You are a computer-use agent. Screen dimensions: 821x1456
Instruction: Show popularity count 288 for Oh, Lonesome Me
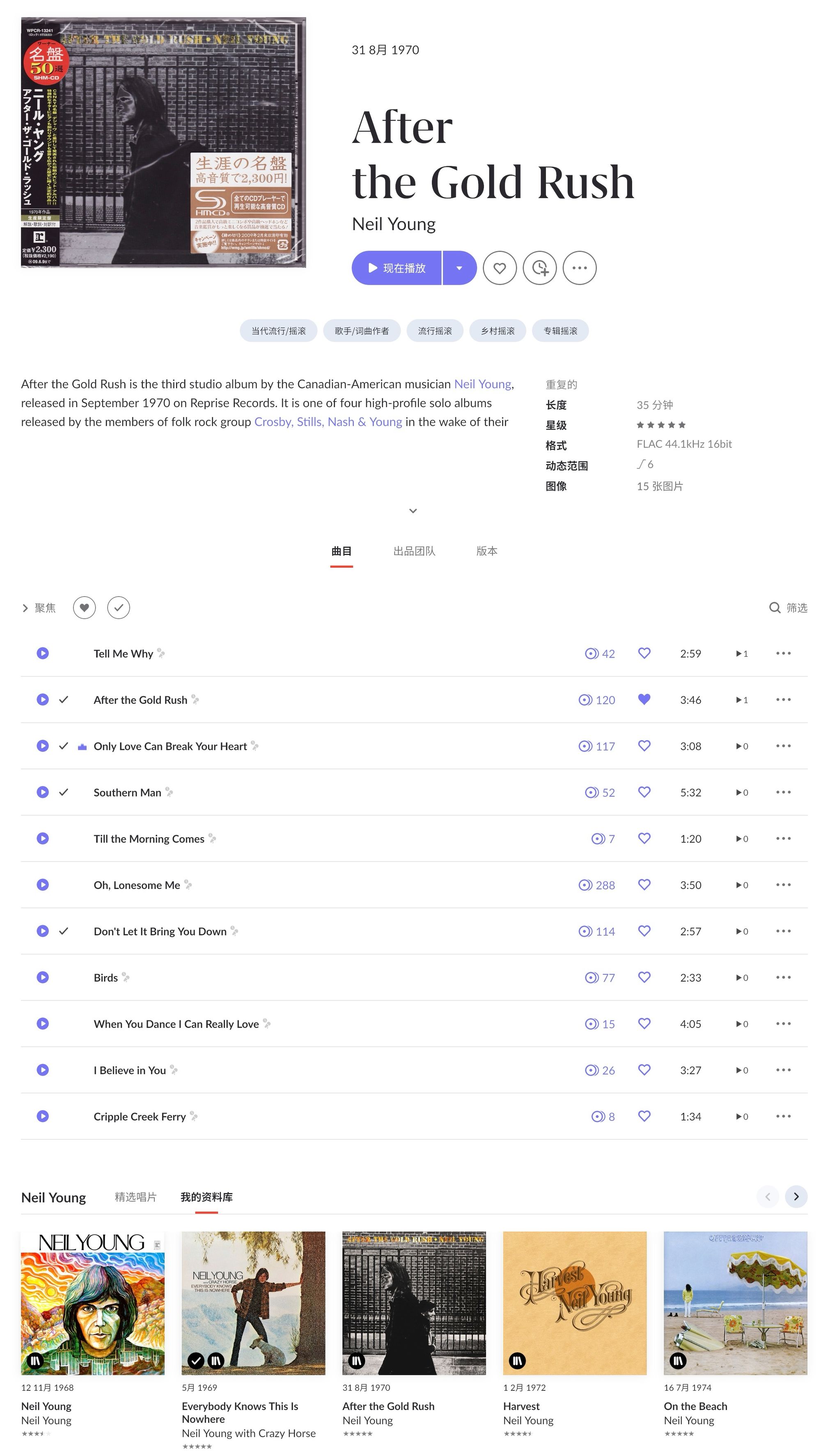pyautogui.click(x=596, y=885)
